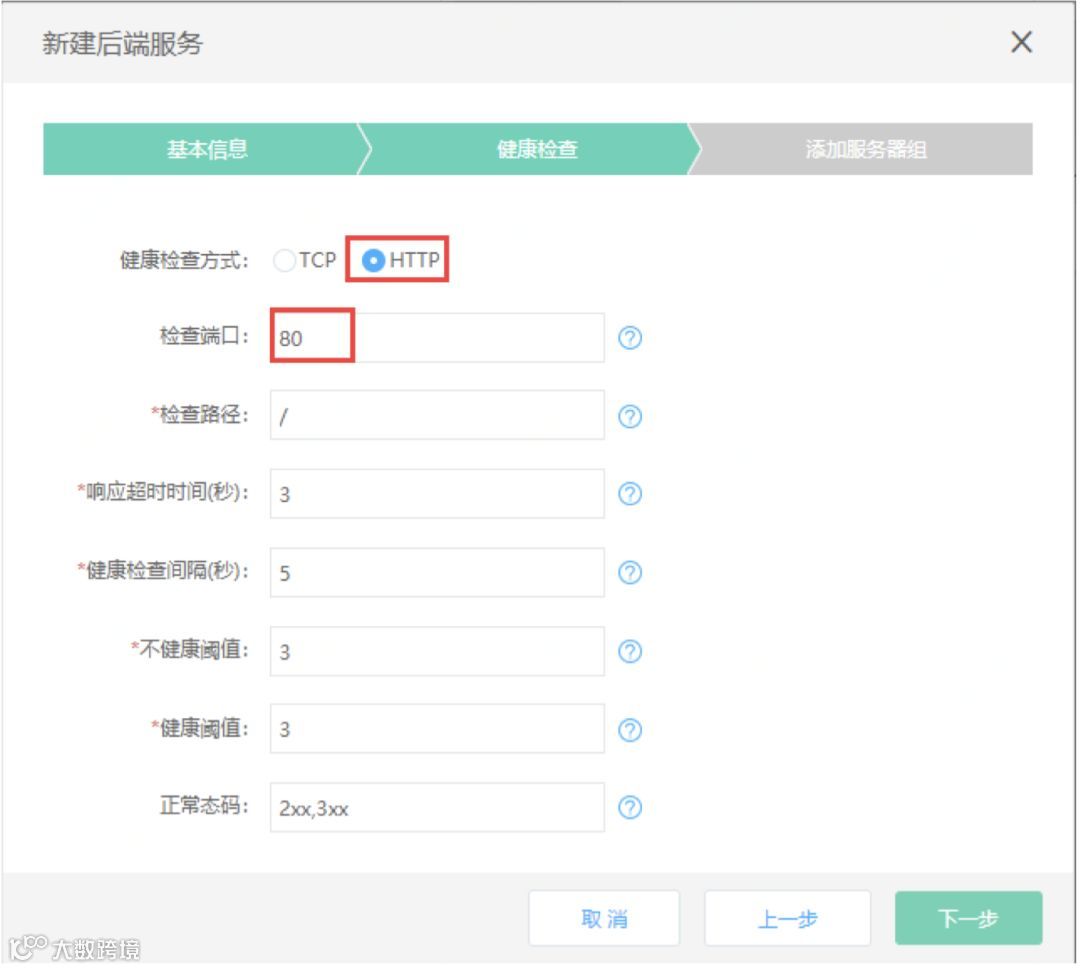Go to 基本信息 step
Screen dimensions: 1080x969
(x=207, y=149)
